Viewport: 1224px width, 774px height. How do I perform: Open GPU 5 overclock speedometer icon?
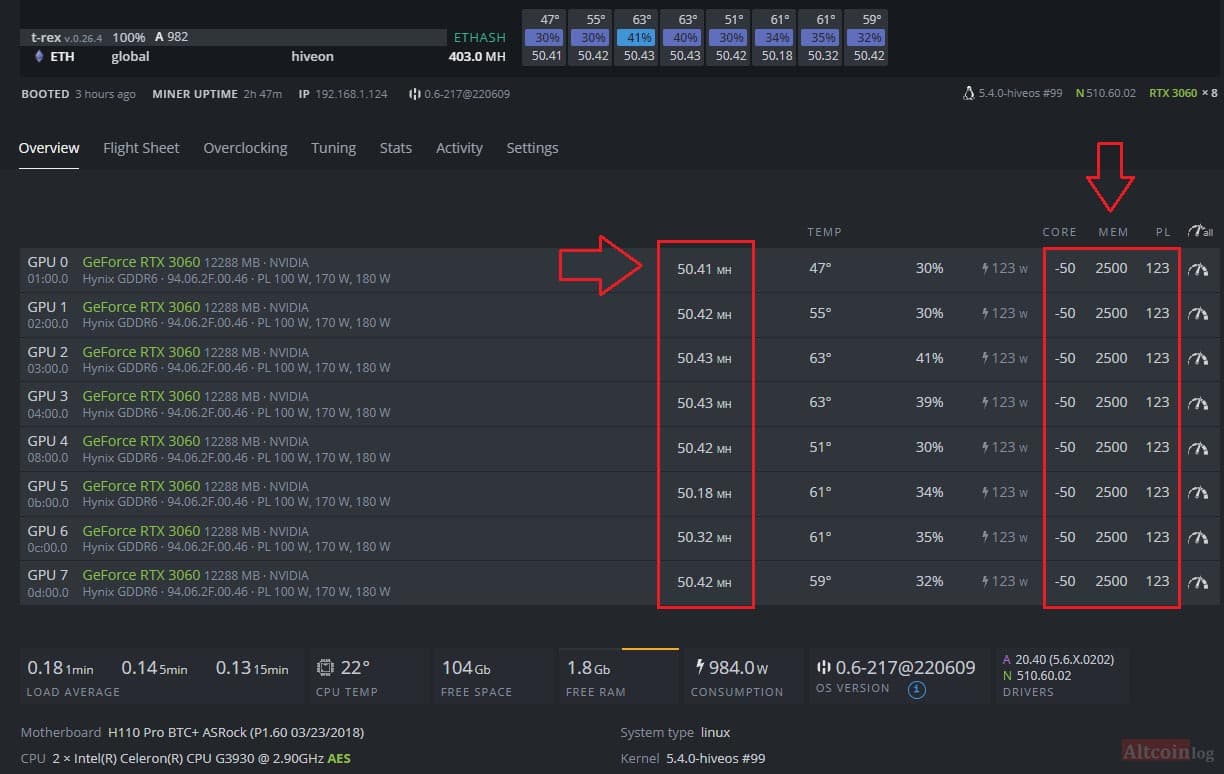1198,492
